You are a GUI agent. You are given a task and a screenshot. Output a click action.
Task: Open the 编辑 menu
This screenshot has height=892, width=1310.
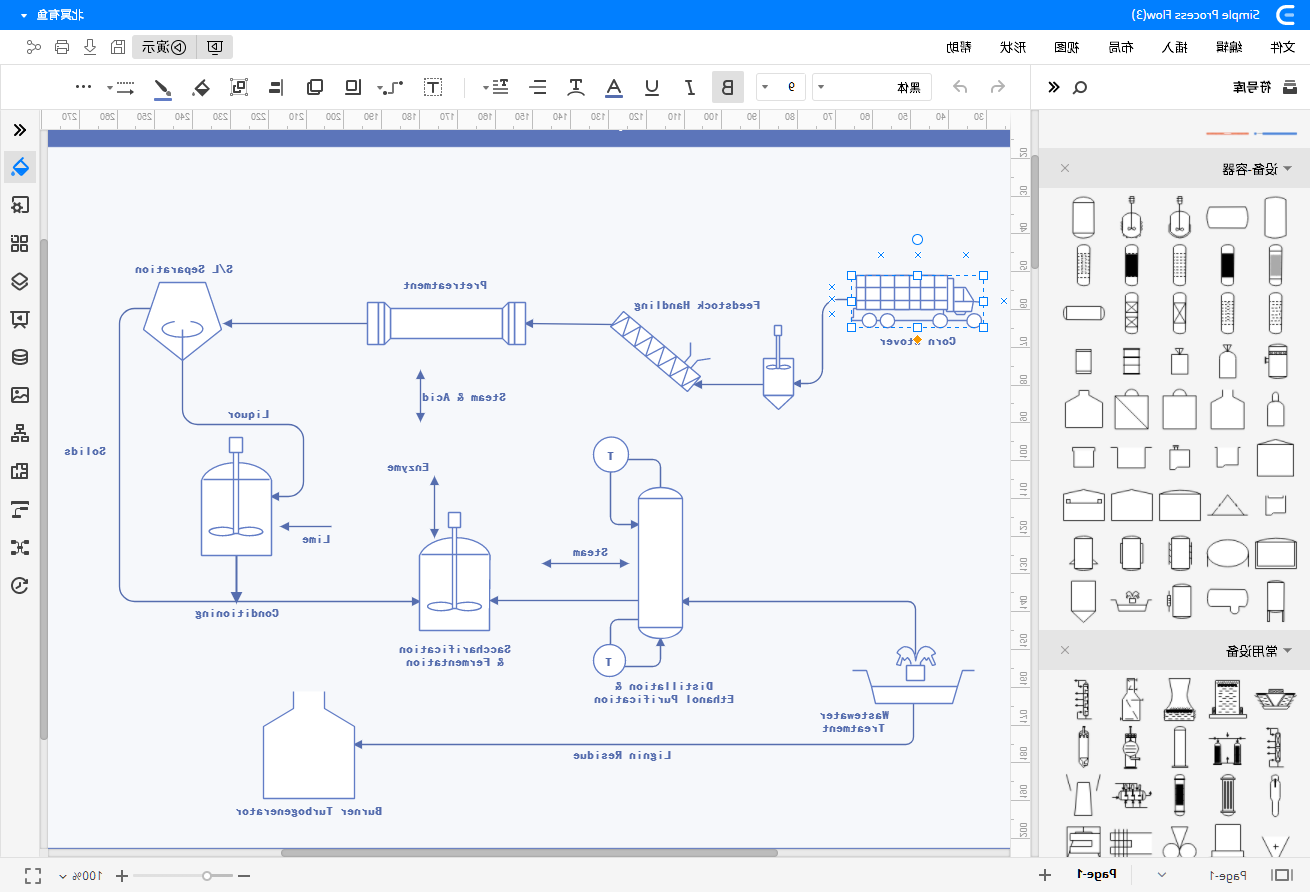click(1228, 47)
